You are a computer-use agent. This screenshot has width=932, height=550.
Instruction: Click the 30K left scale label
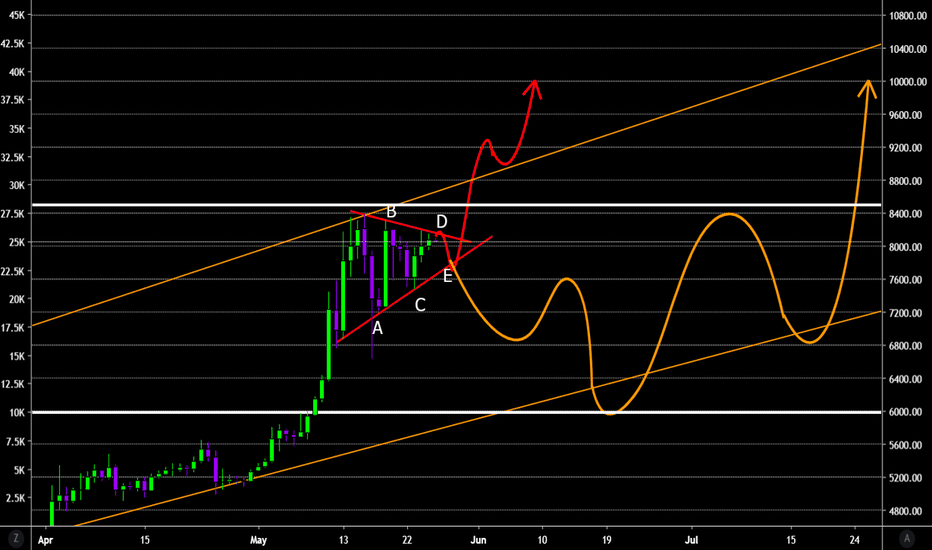click(x=17, y=186)
